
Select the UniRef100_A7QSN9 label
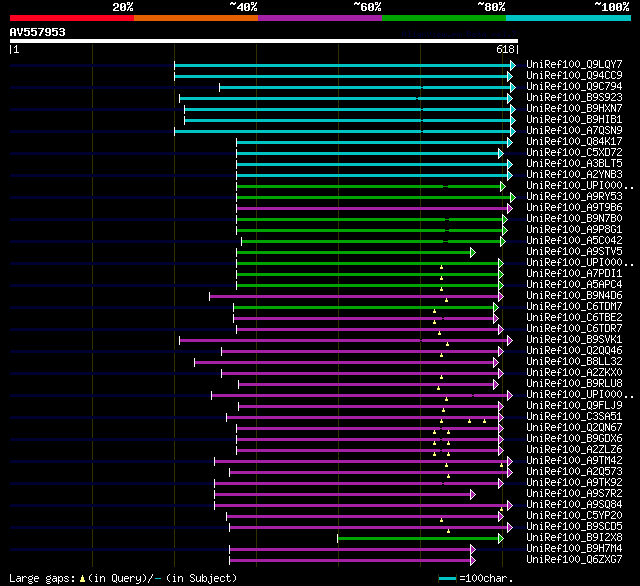(x=574, y=131)
